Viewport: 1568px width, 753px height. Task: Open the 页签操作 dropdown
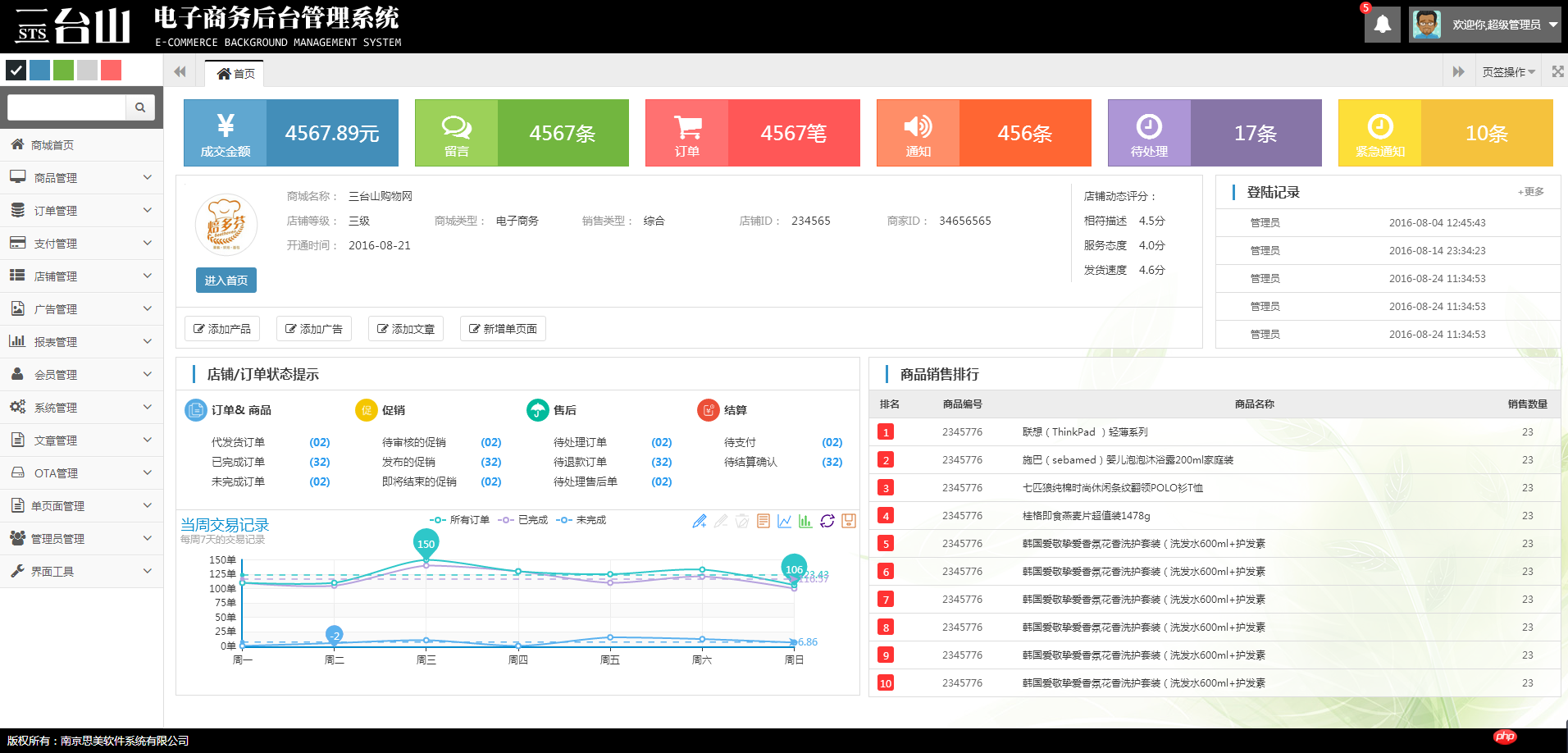coord(1508,72)
